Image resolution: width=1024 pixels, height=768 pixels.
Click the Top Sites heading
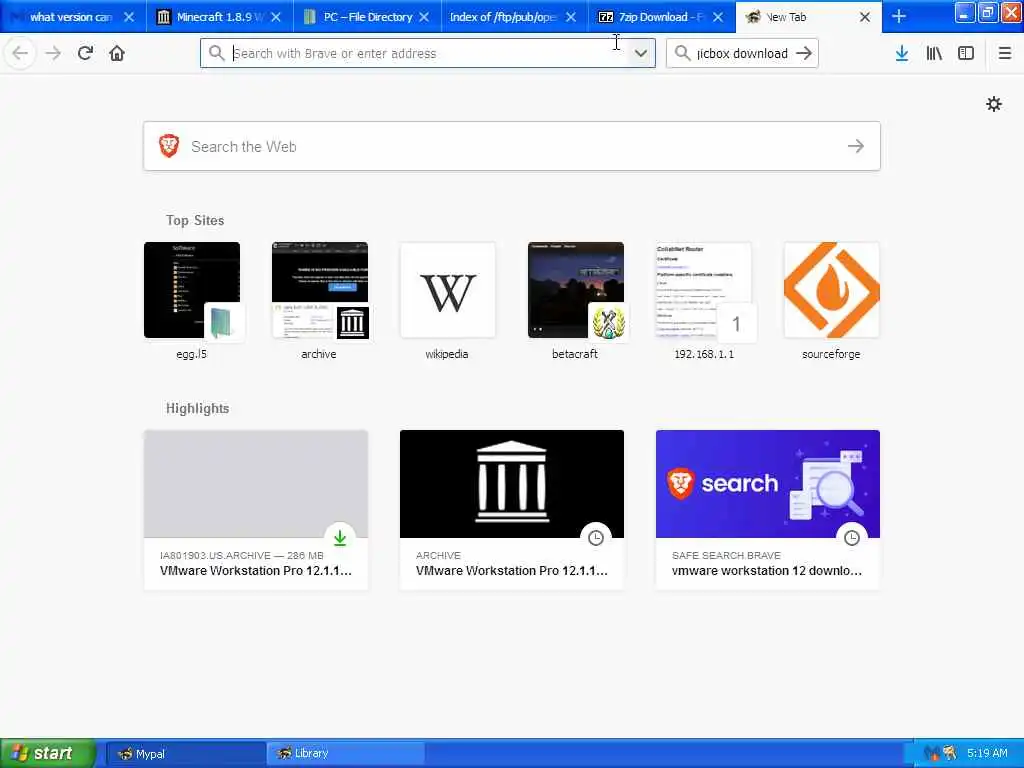tap(195, 220)
